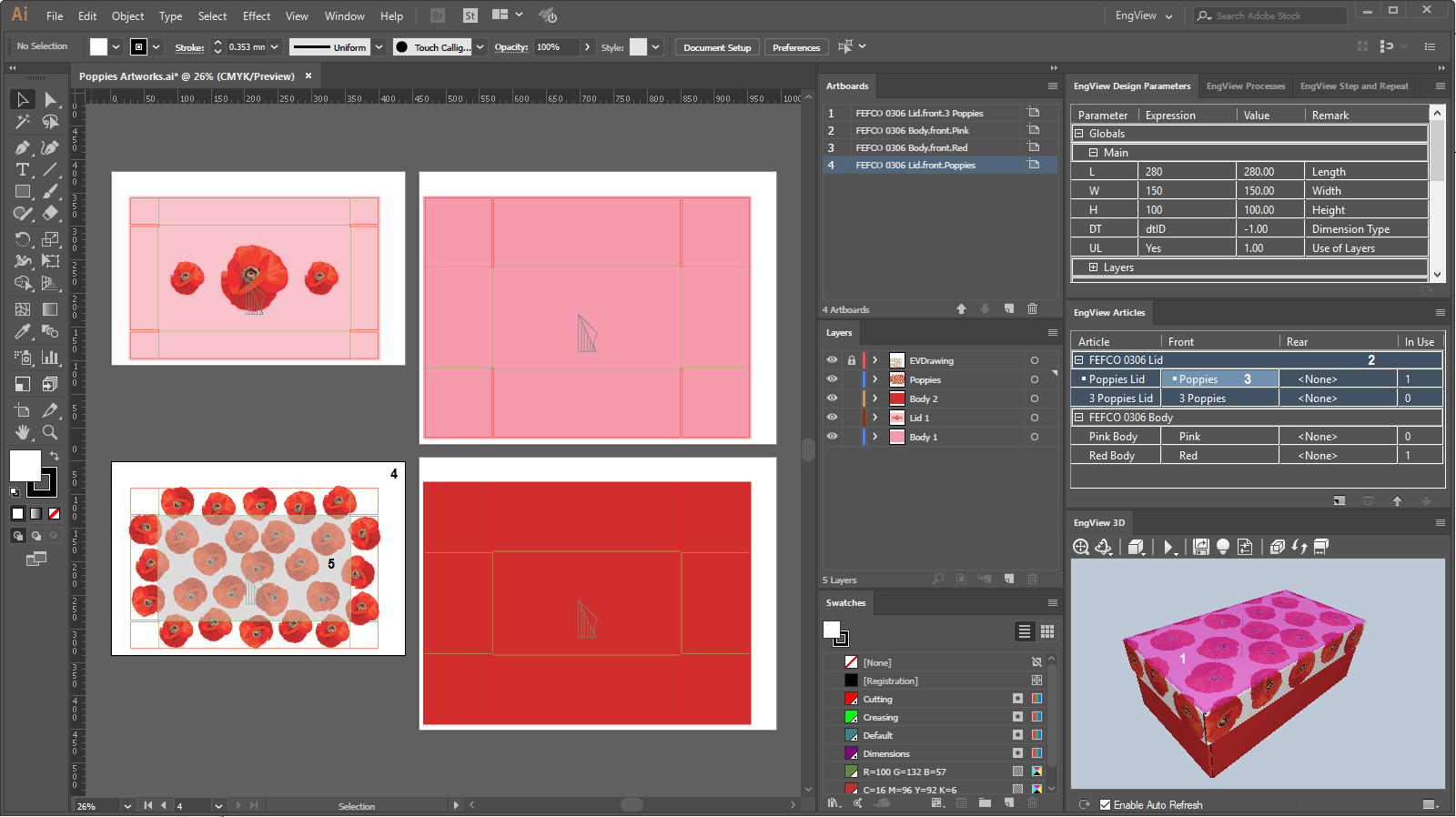Disable the Enable Auto Refresh checkbox
This screenshot has width=1456, height=817.
pos(1105,805)
